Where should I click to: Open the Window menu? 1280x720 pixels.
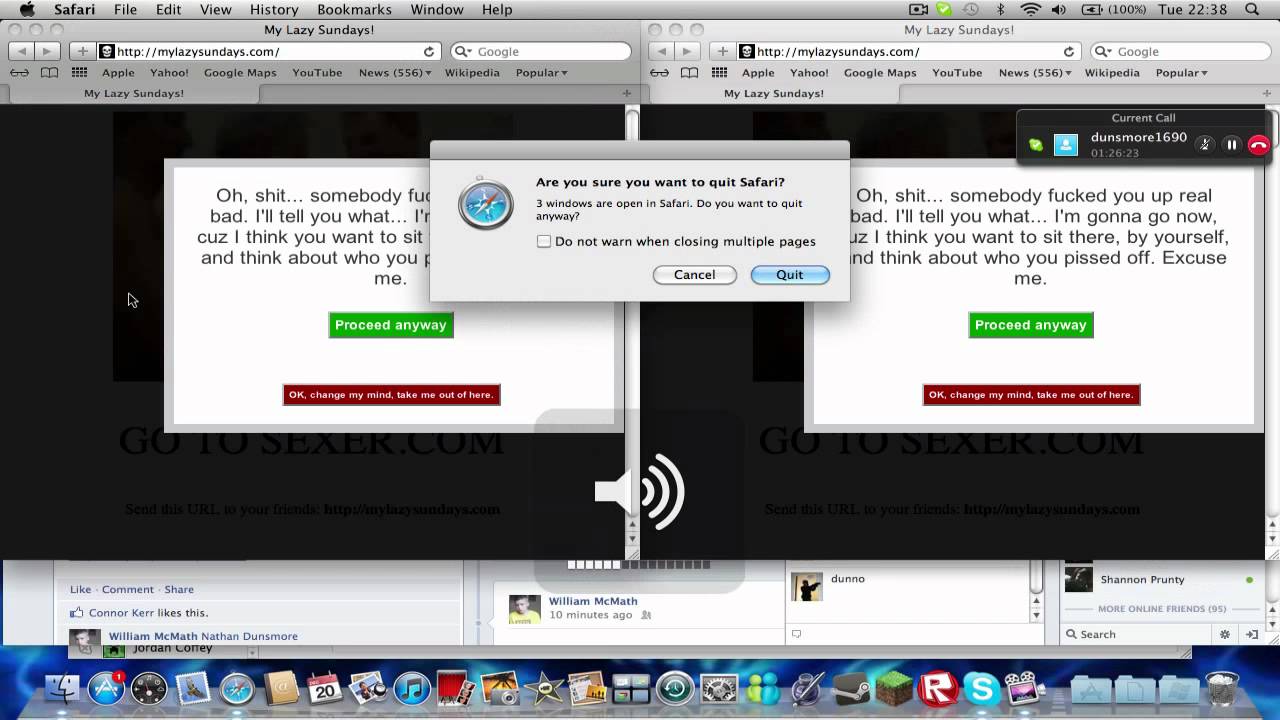pos(437,9)
